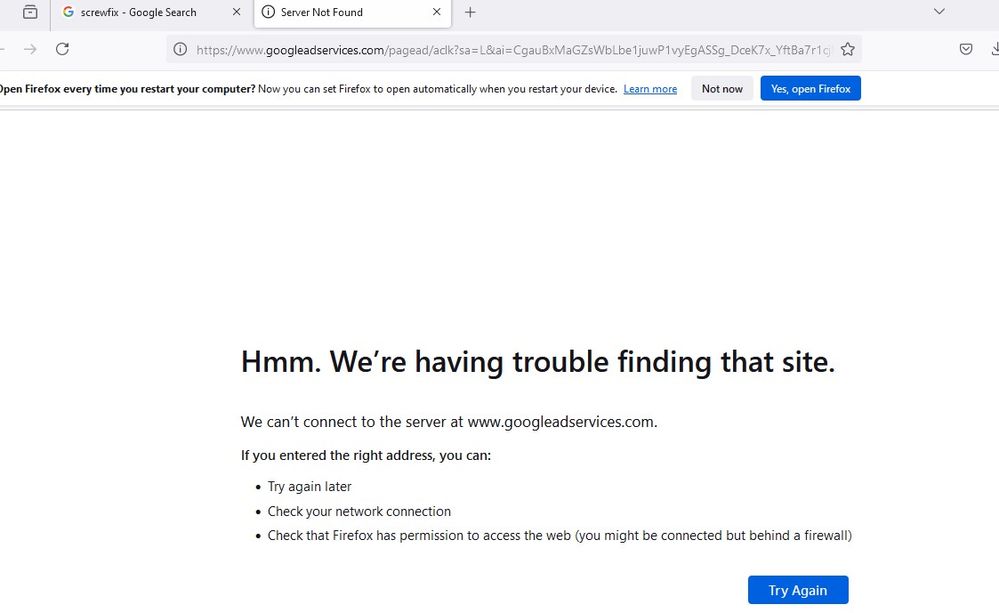Click the Not now button
This screenshot has height=613, width=999.
click(x=722, y=89)
